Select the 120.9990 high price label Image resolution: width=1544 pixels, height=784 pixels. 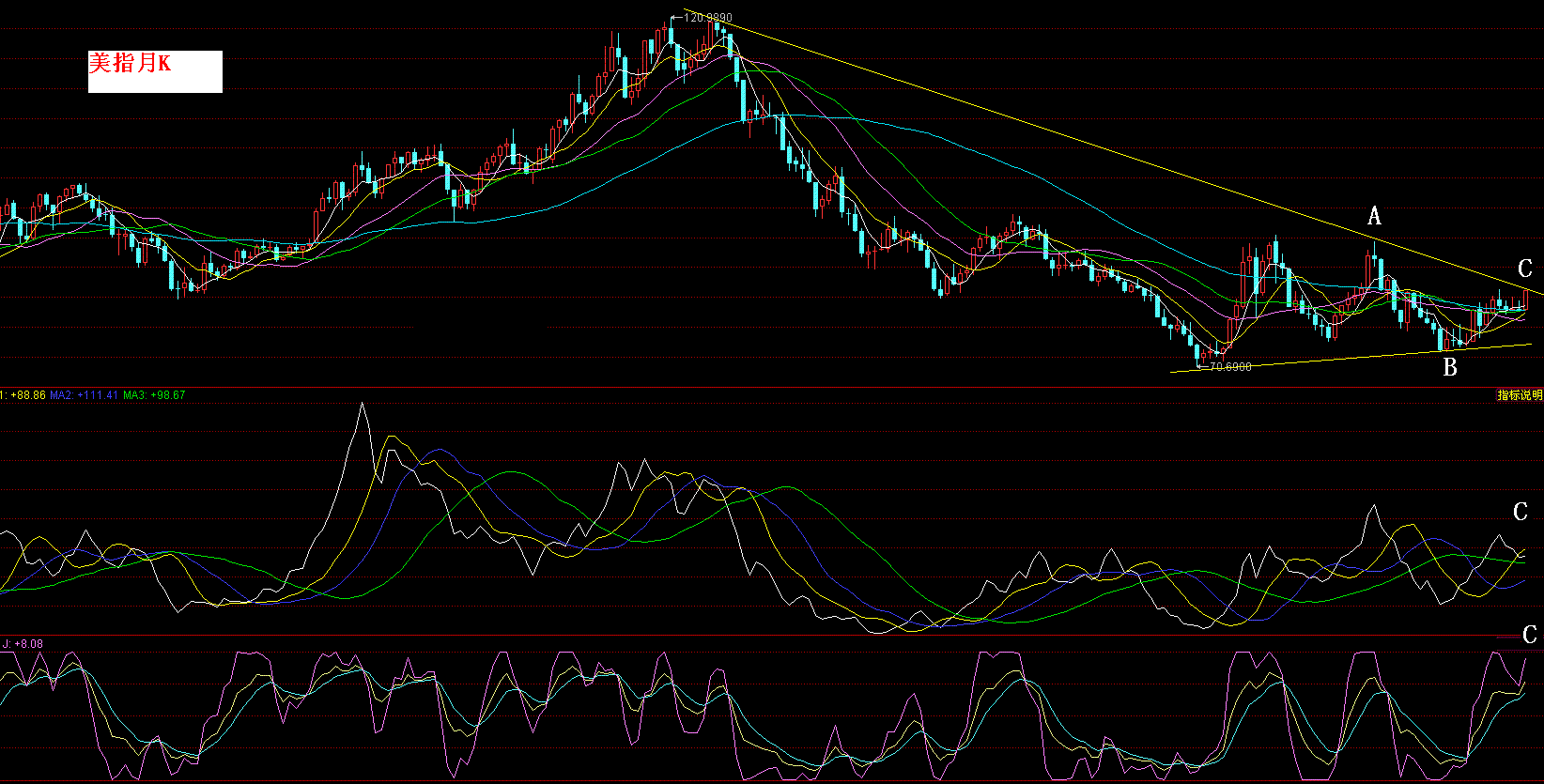(x=708, y=18)
